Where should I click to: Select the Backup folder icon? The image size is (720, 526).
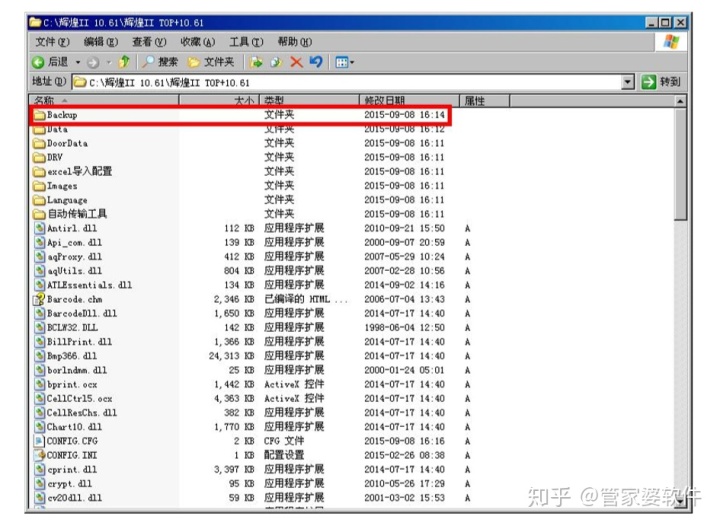point(40,115)
